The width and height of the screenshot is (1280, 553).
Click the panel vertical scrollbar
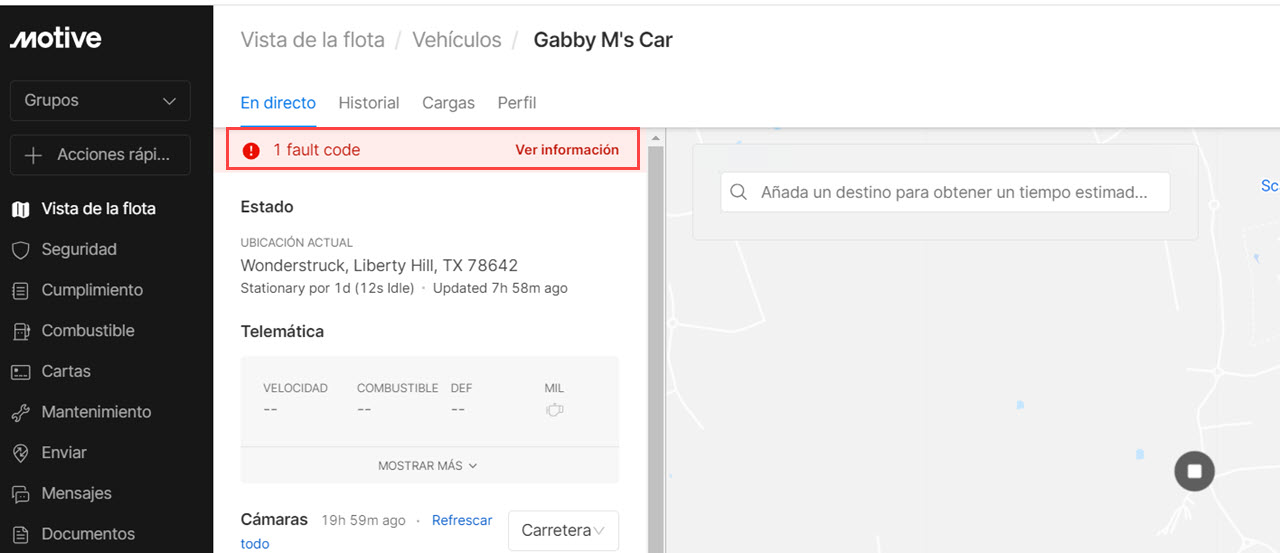[x=656, y=340]
